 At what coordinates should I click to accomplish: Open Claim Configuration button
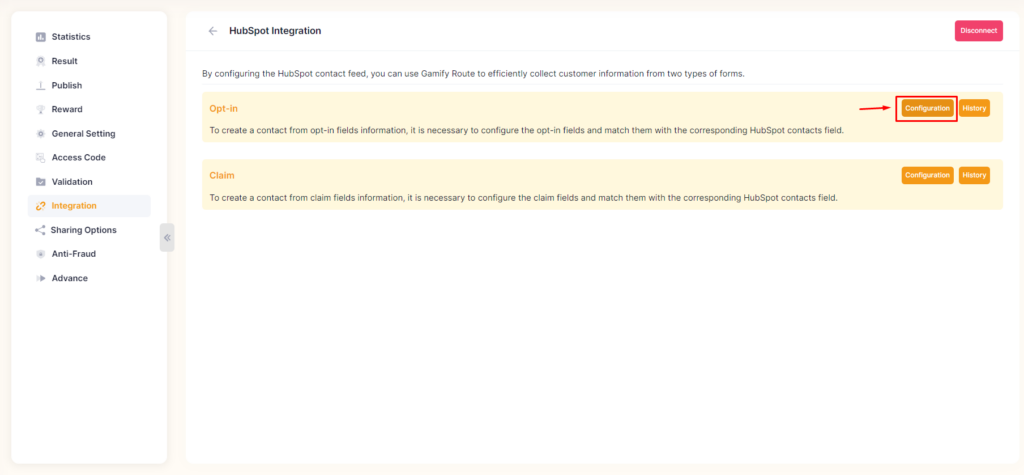click(927, 176)
